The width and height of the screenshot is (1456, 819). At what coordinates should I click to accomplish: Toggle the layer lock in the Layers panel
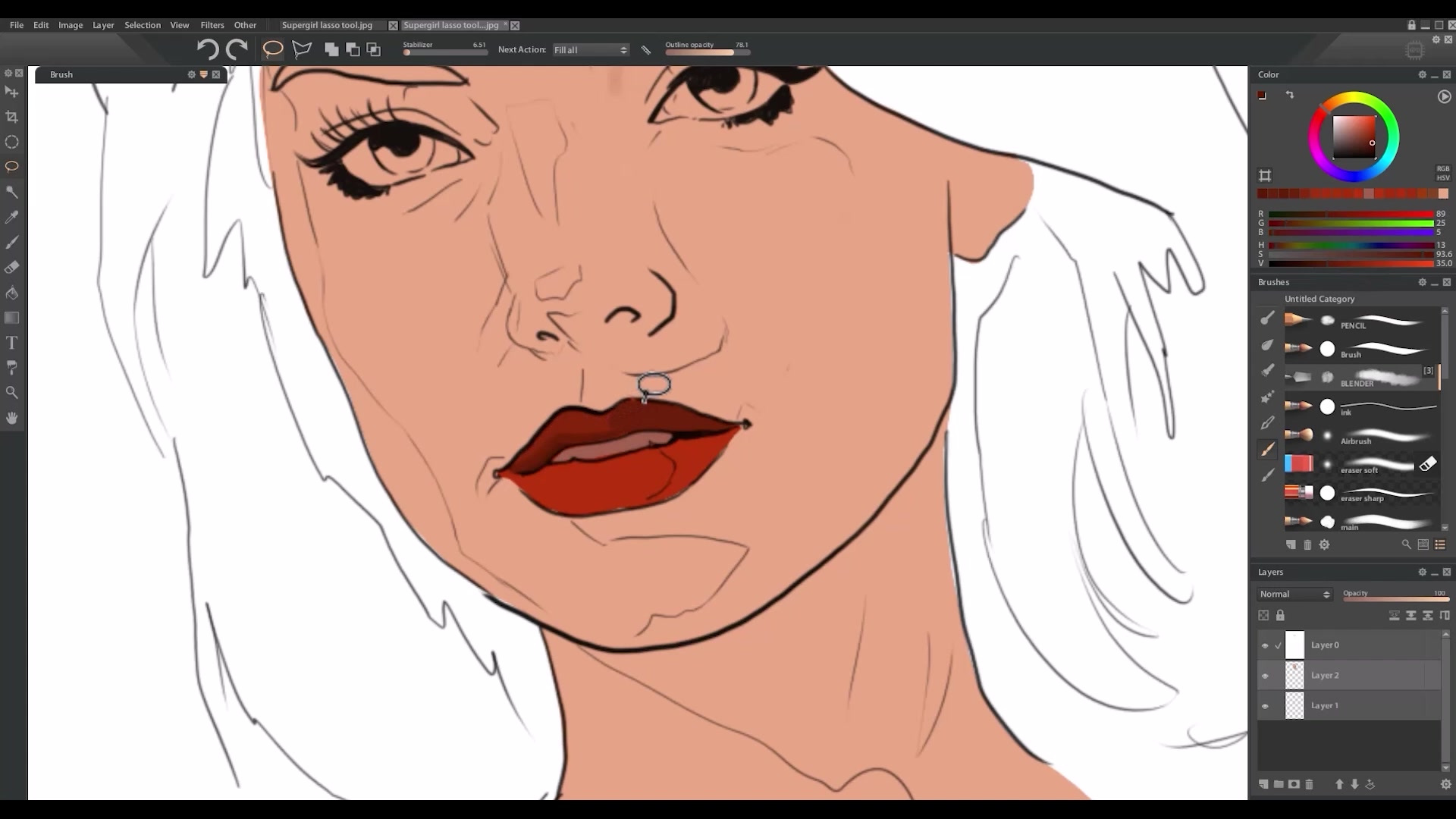[1280, 615]
